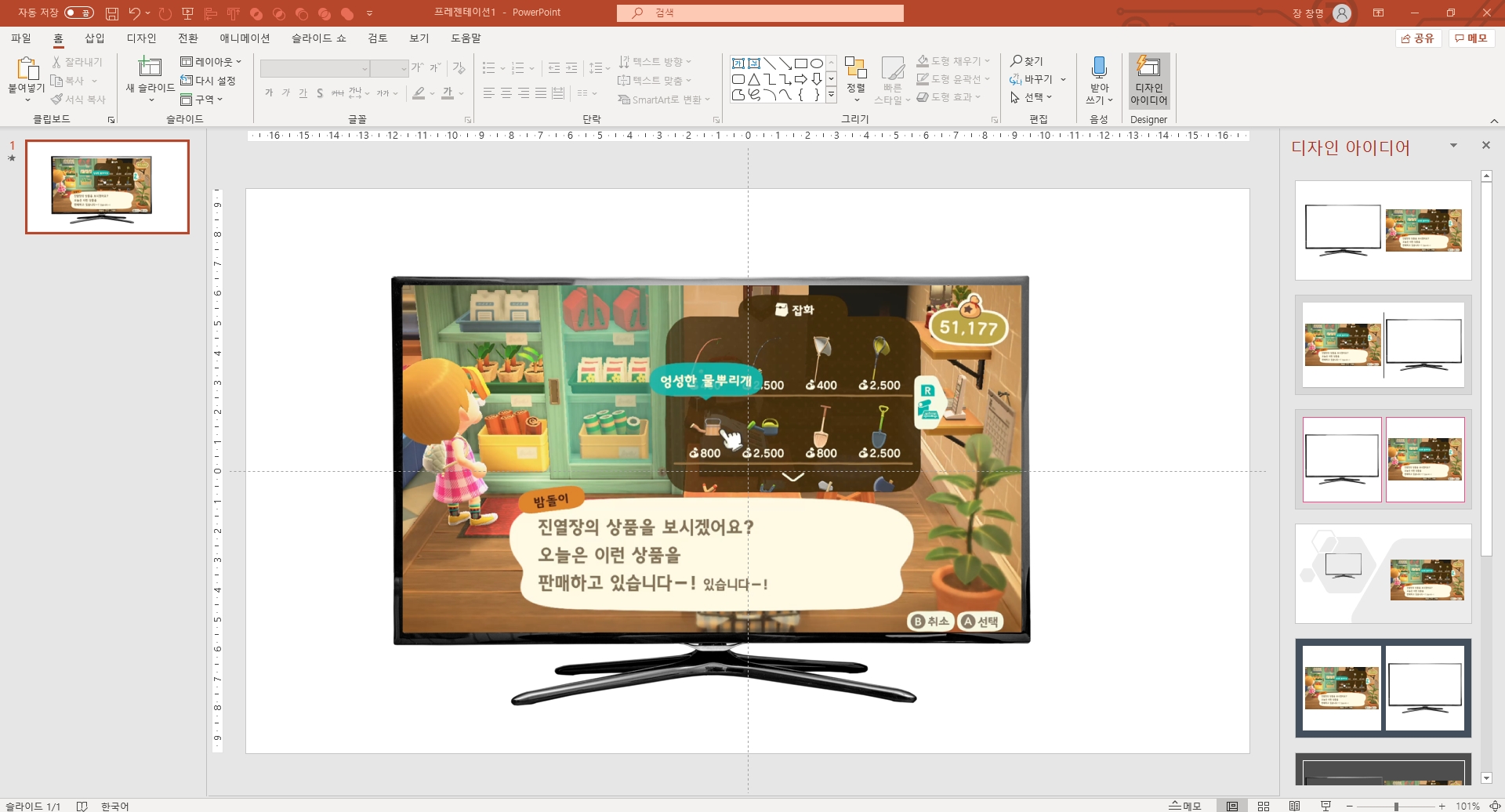Click the 붙여넣기 paste icon

pyautogui.click(x=27, y=68)
